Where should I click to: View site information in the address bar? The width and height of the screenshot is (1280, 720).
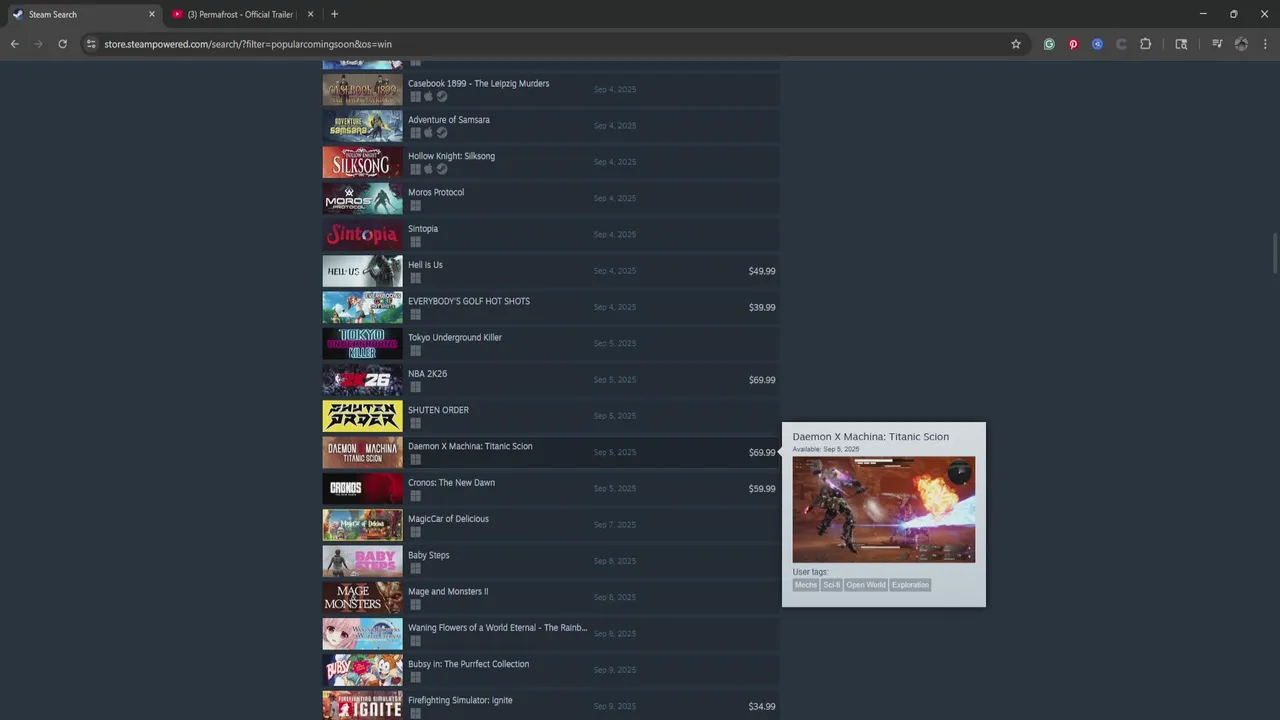point(91,44)
